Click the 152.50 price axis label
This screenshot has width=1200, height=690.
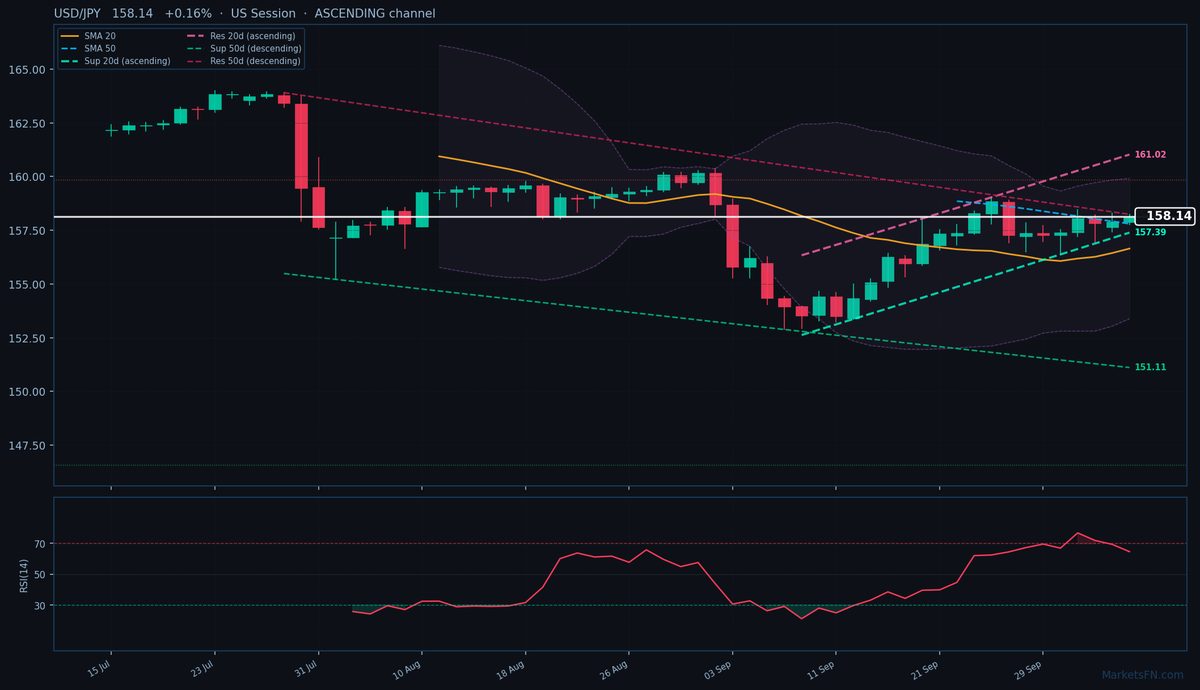click(x=27, y=338)
